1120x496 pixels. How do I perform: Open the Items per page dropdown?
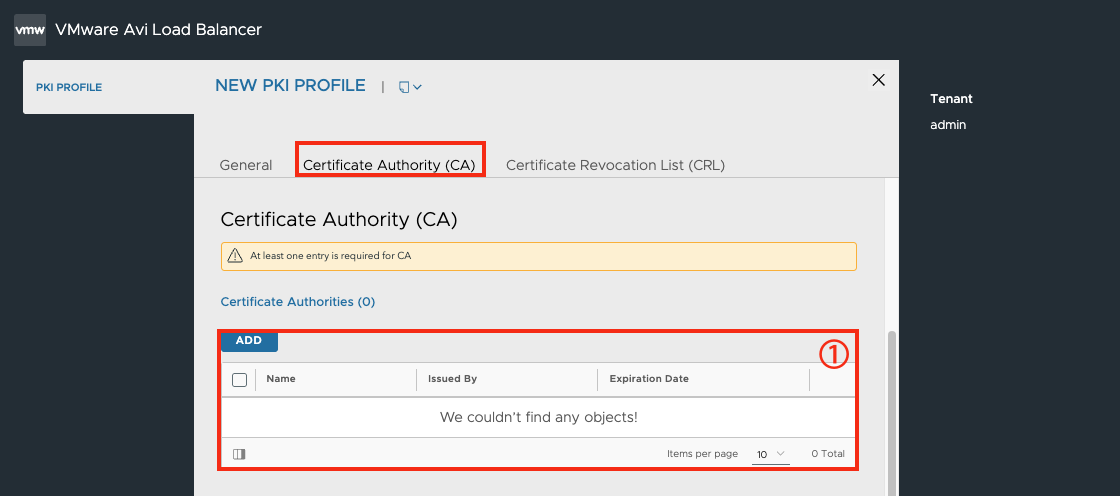point(771,455)
